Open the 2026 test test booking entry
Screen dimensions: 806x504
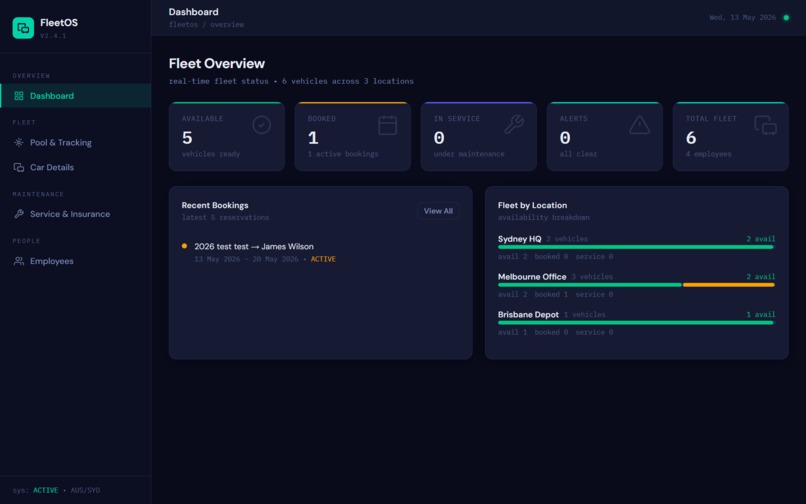coord(320,253)
